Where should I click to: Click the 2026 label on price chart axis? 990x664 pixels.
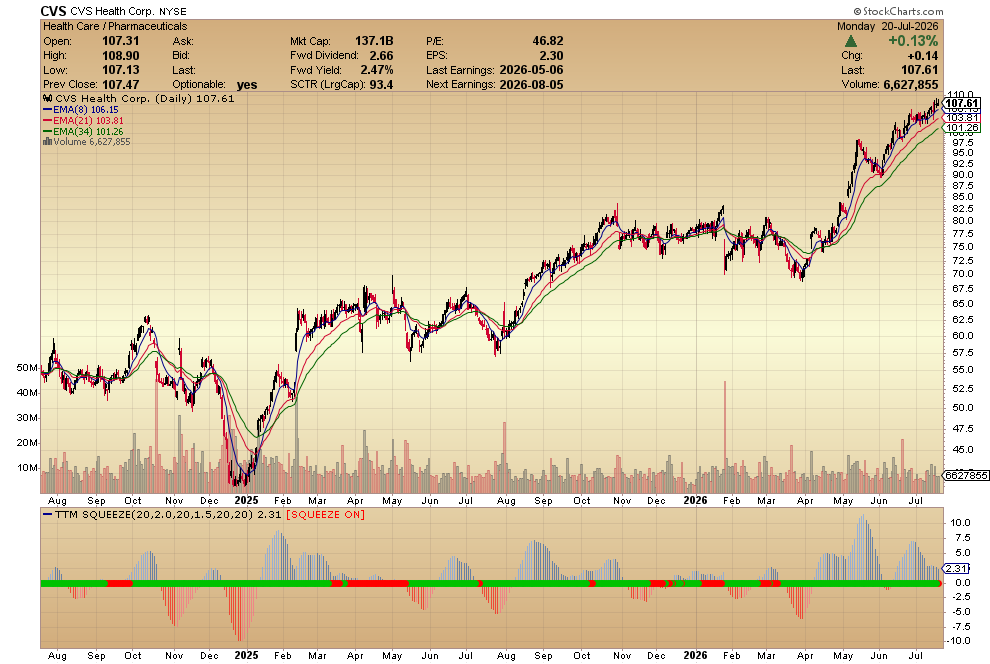pyautogui.click(x=695, y=500)
